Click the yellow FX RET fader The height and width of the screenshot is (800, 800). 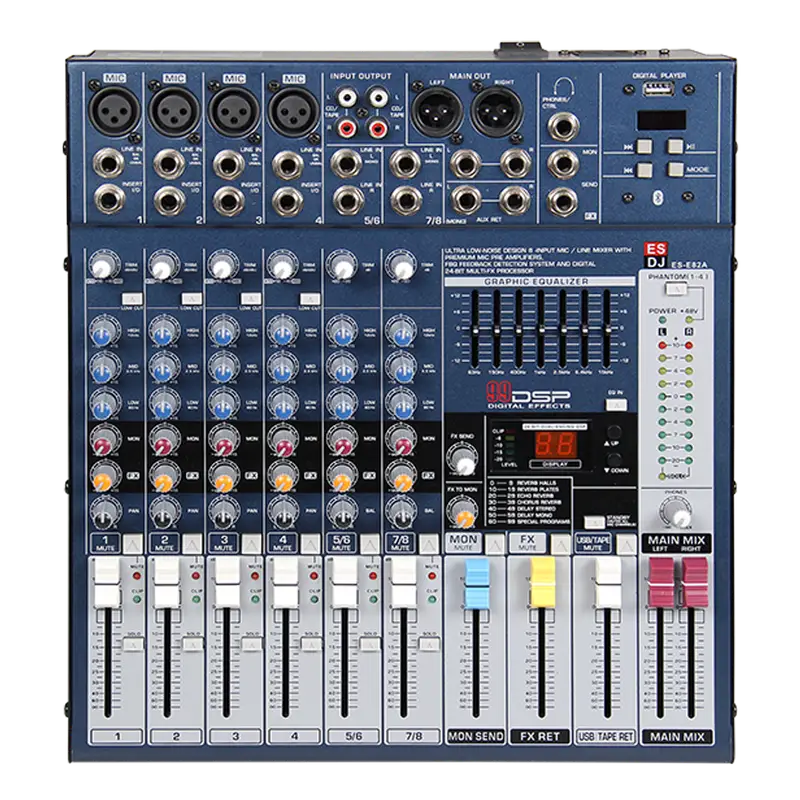(x=542, y=577)
